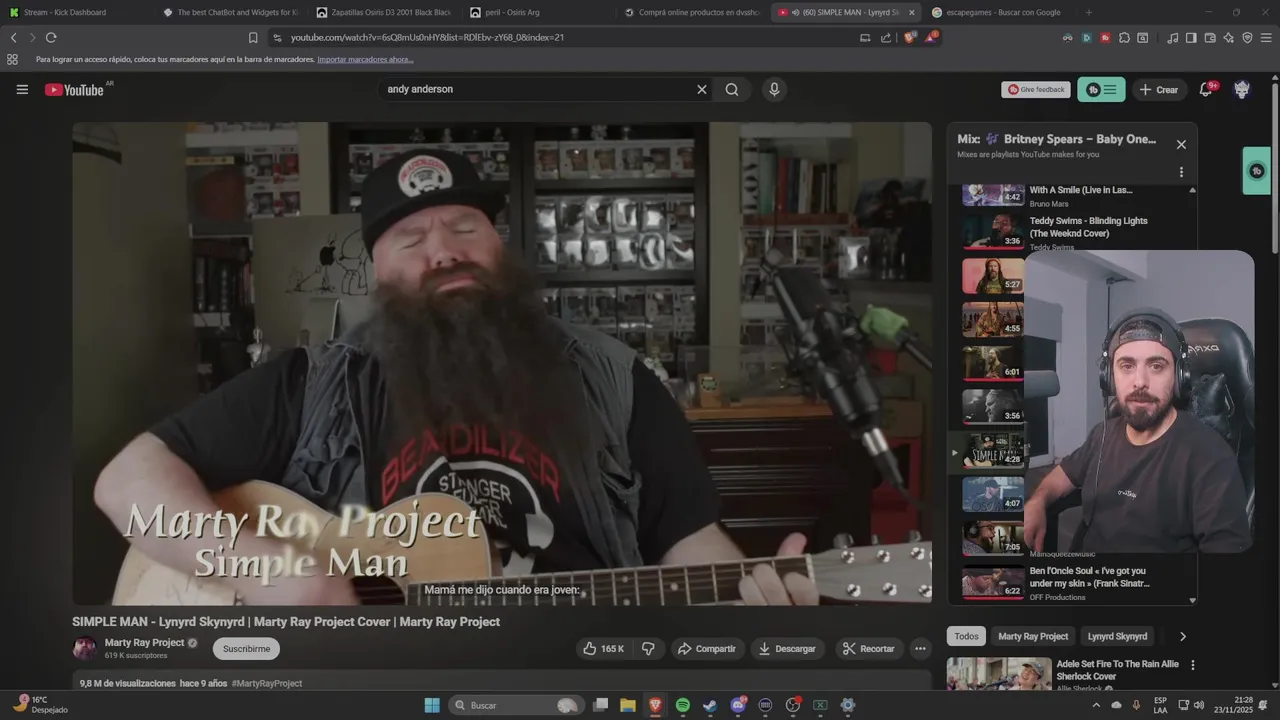Viewport: 1280px width, 720px height.
Task: Open the YouTube guide hamburger menu
Action: click(x=22, y=89)
